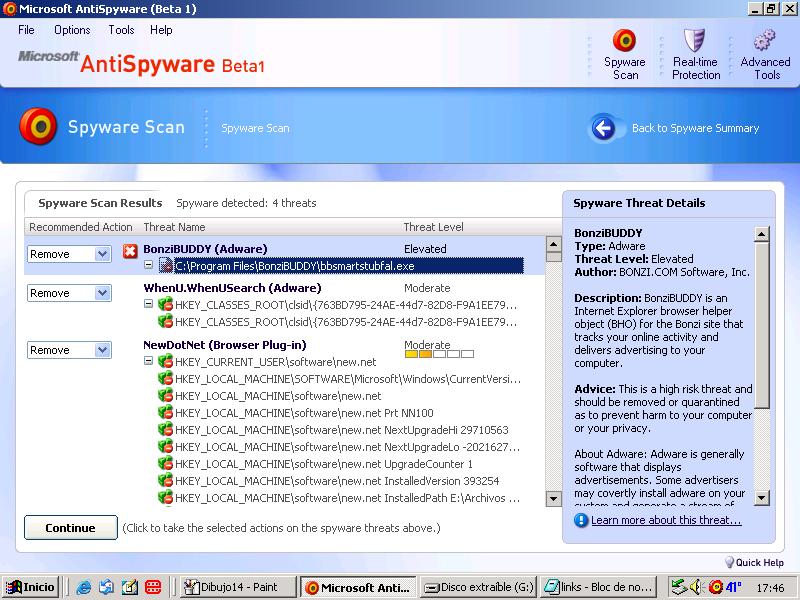Click the Quick Help lightbulb icon

pos(729,562)
